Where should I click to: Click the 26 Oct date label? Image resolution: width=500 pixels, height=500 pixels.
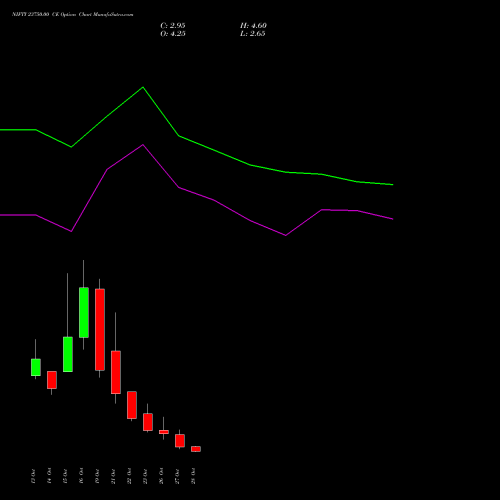[161, 476]
